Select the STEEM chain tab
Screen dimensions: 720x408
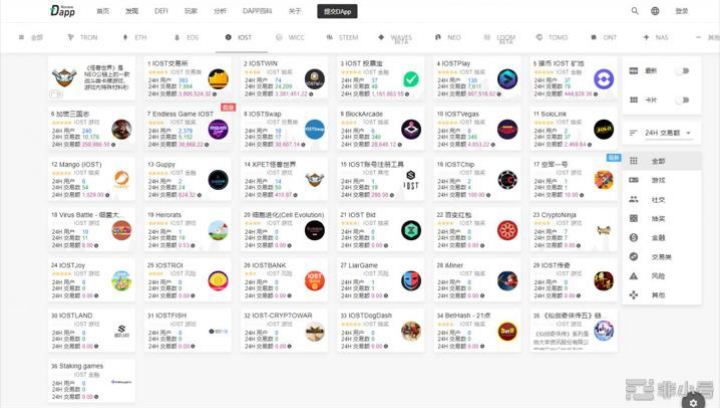click(343, 37)
